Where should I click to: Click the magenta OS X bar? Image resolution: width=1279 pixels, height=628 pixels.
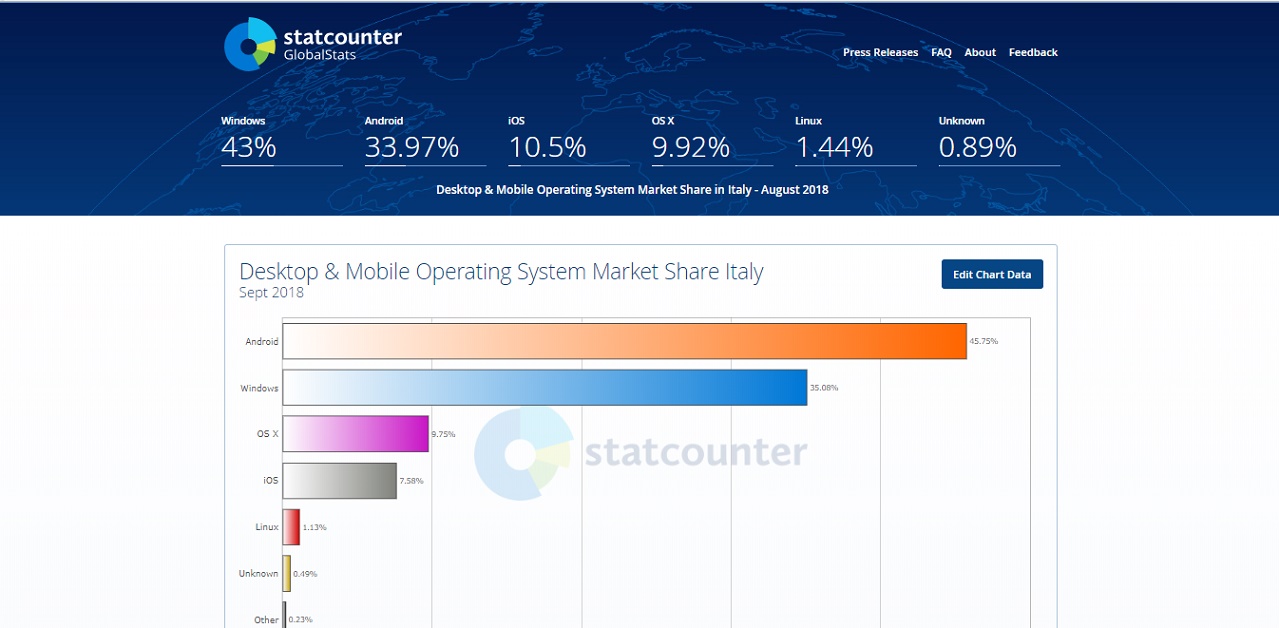tap(356, 434)
